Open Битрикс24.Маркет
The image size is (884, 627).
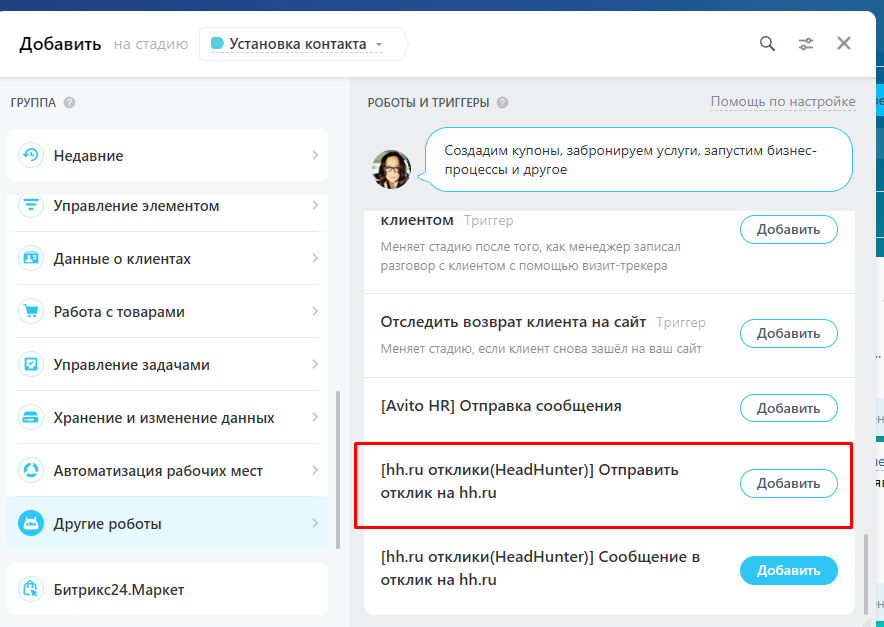click(167, 589)
